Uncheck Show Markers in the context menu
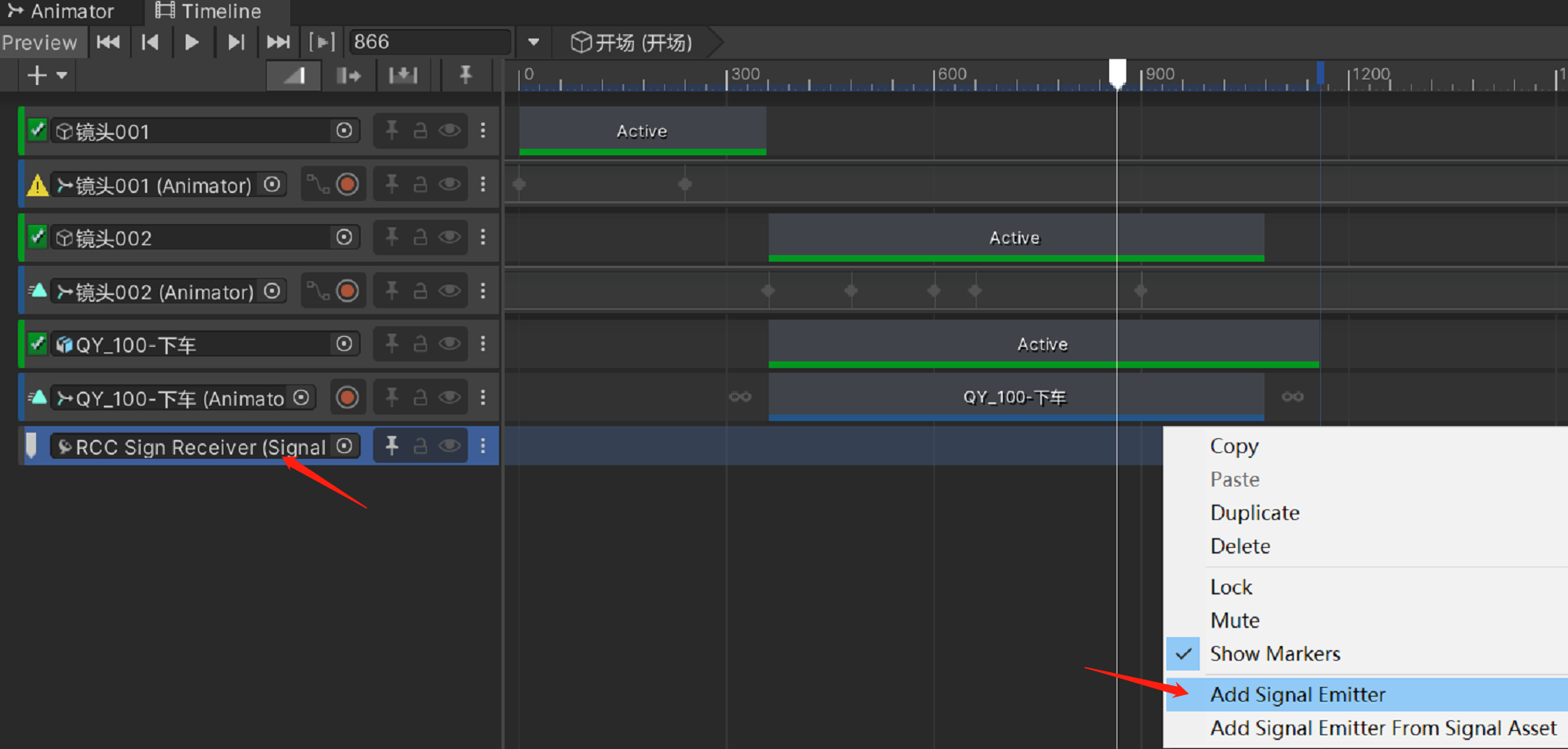 coord(1274,653)
